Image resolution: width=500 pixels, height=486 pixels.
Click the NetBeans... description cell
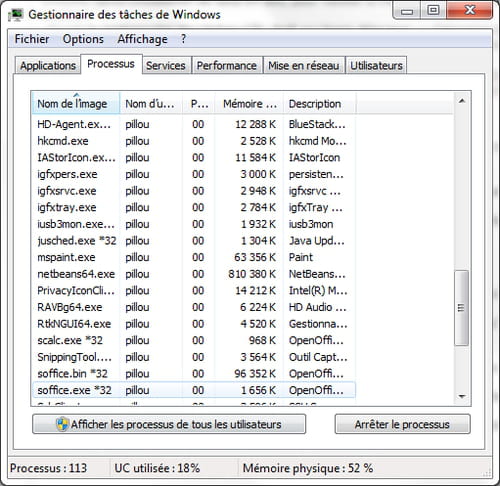[x=317, y=274]
